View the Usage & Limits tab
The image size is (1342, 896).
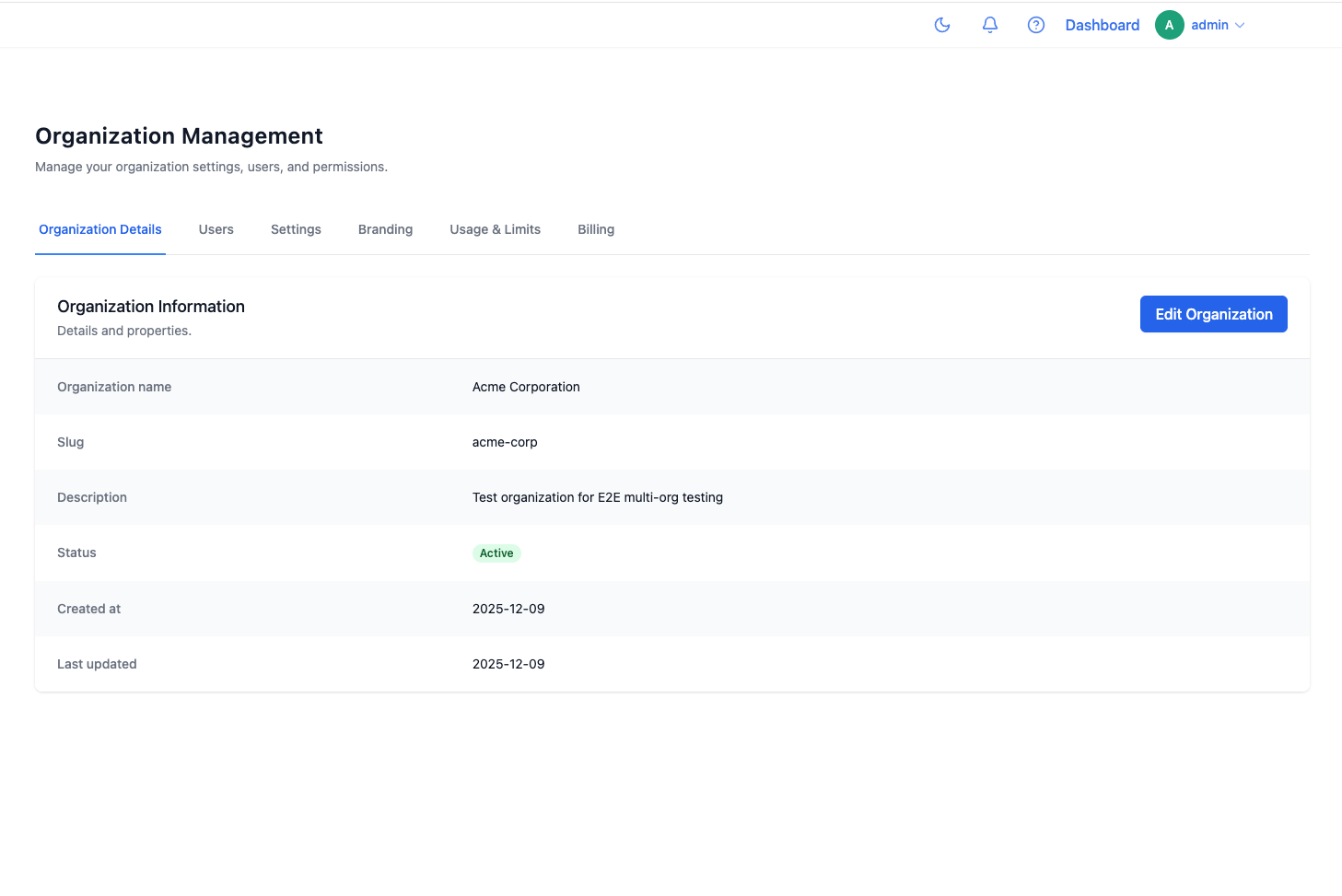coord(495,229)
